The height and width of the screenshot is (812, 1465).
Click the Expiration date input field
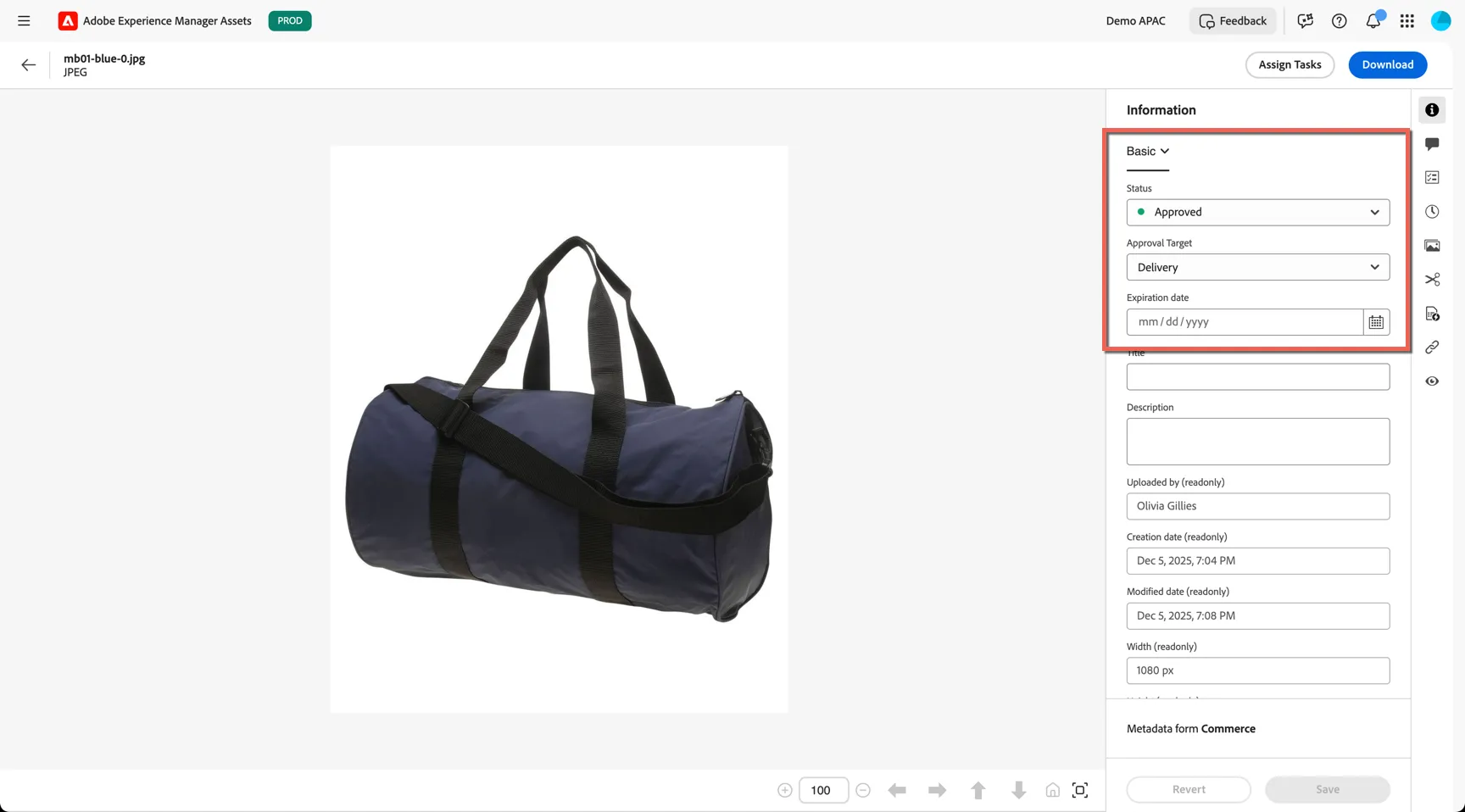[1245, 322]
